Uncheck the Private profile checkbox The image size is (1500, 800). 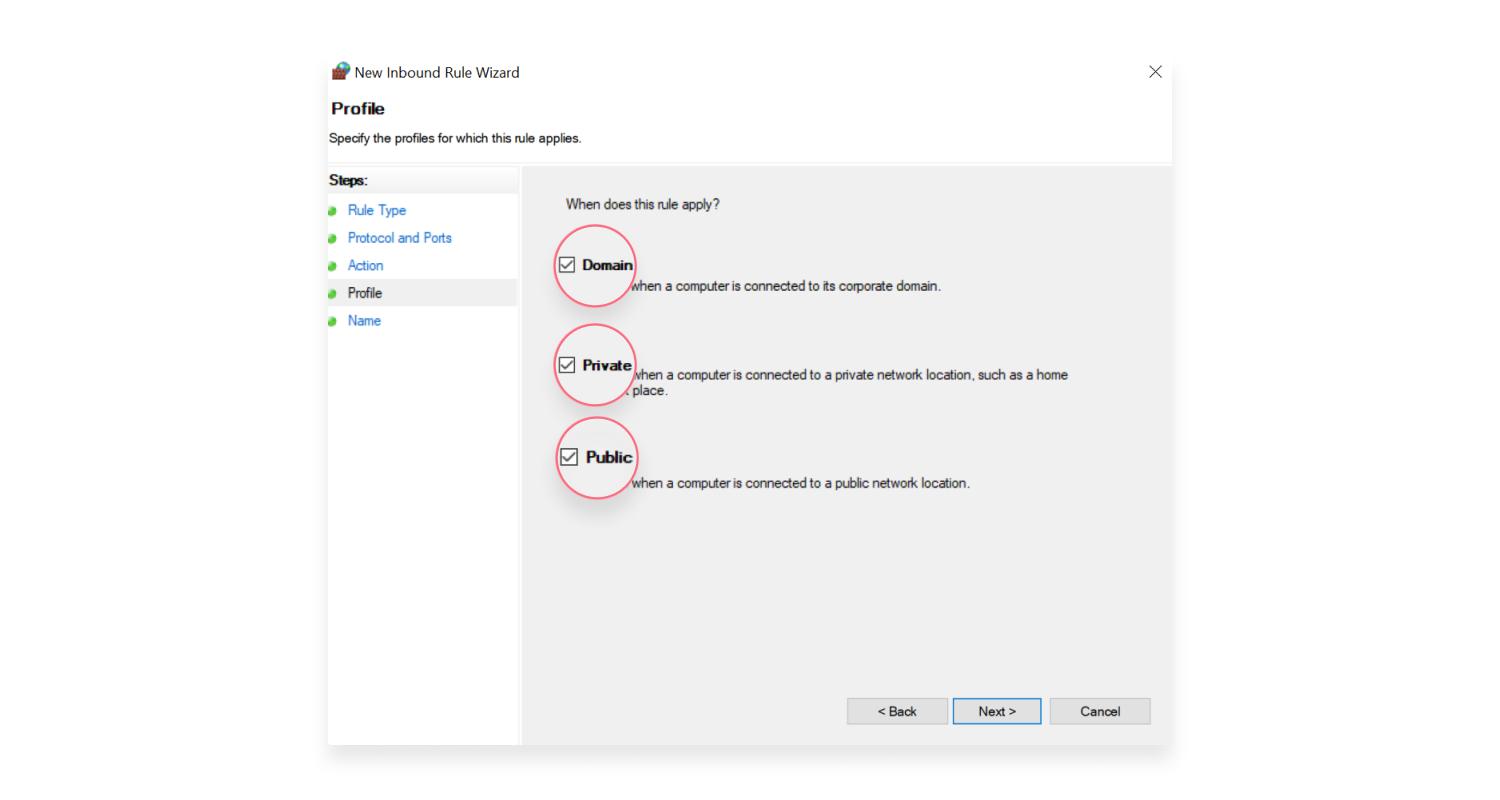(x=567, y=365)
